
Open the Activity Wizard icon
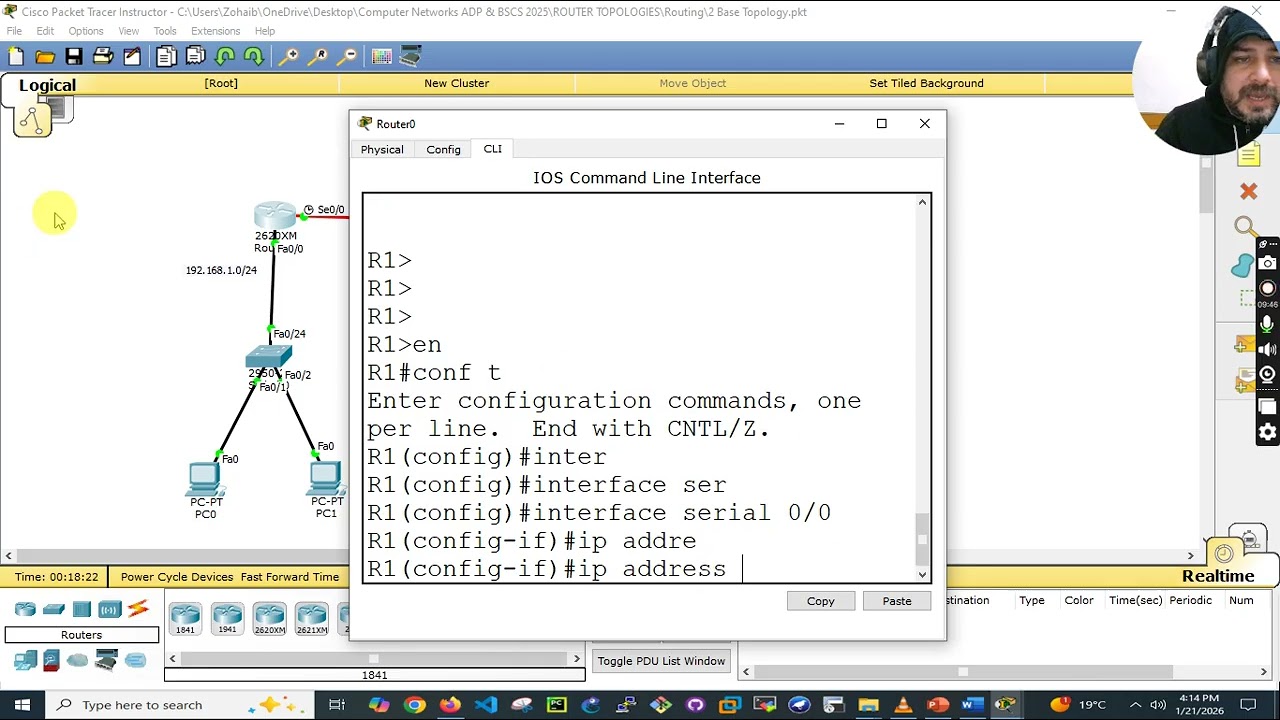click(x=132, y=57)
